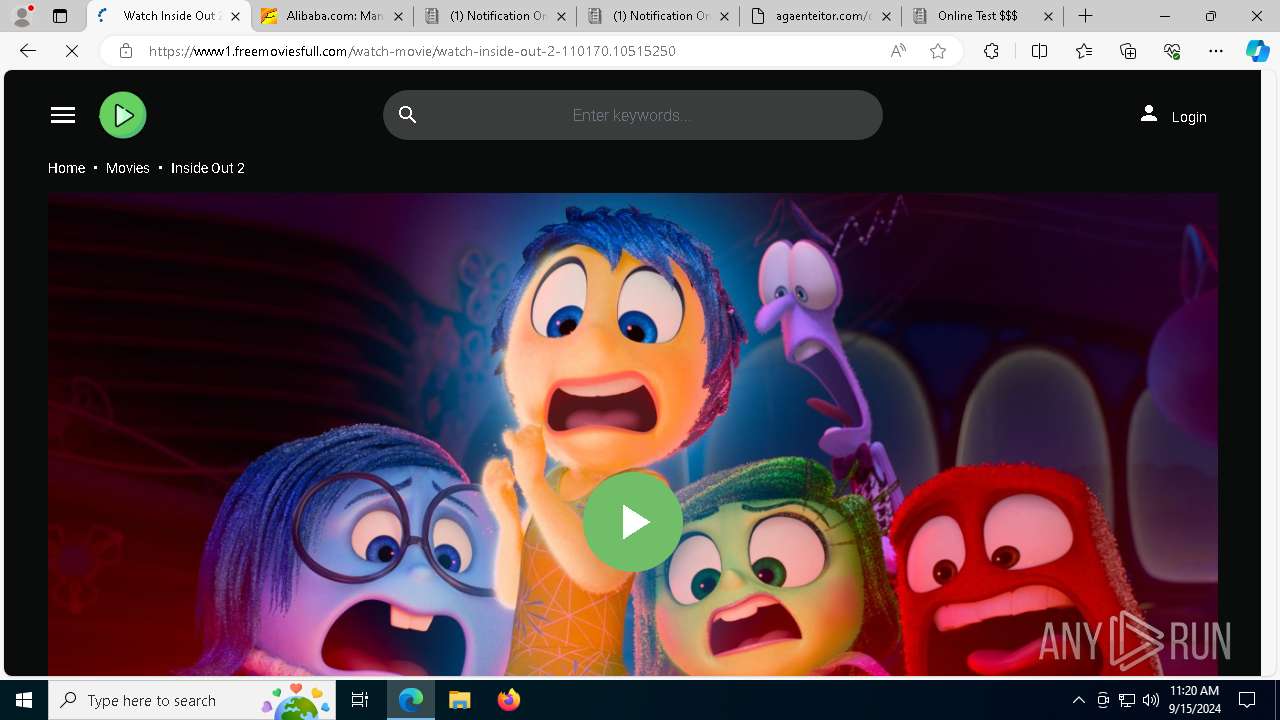
Task: Switch to first Notification tab
Action: point(494,16)
